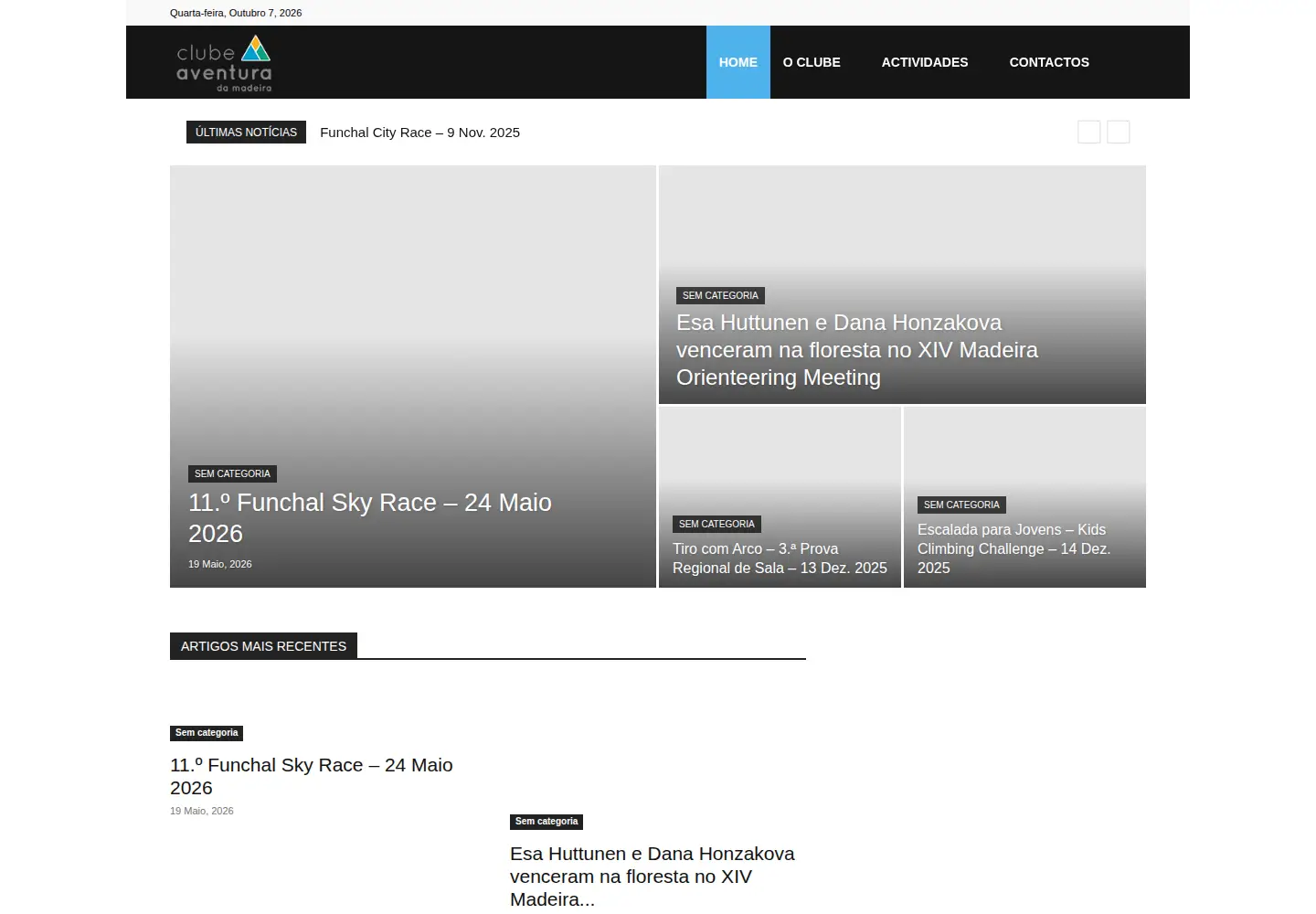The height and width of the screenshot is (914, 1316).
Task: Click SEM CATEGORIA tag above Esa Huttunen headline
Action: tap(720, 295)
